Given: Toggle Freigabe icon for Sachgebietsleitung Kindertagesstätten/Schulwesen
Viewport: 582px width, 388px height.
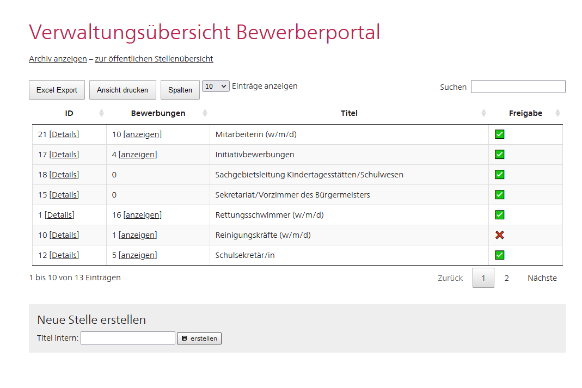Looking at the screenshot, I should (x=499, y=175).
